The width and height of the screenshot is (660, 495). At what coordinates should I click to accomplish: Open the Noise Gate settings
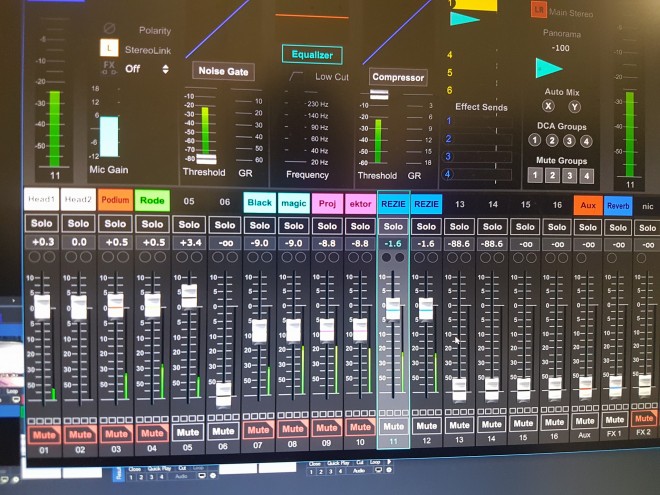pos(223,71)
